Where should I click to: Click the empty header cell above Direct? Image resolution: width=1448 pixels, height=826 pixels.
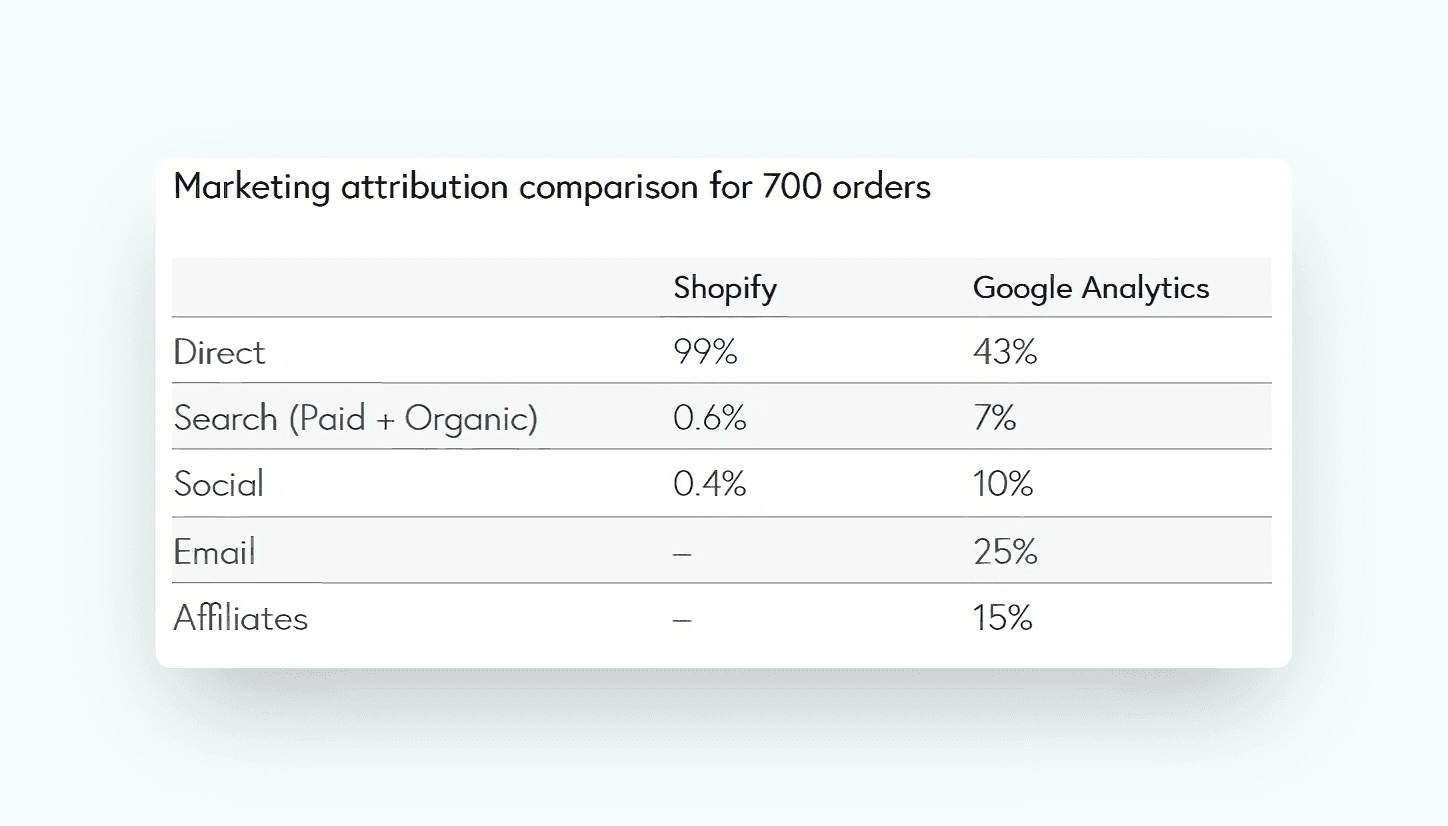point(414,288)
